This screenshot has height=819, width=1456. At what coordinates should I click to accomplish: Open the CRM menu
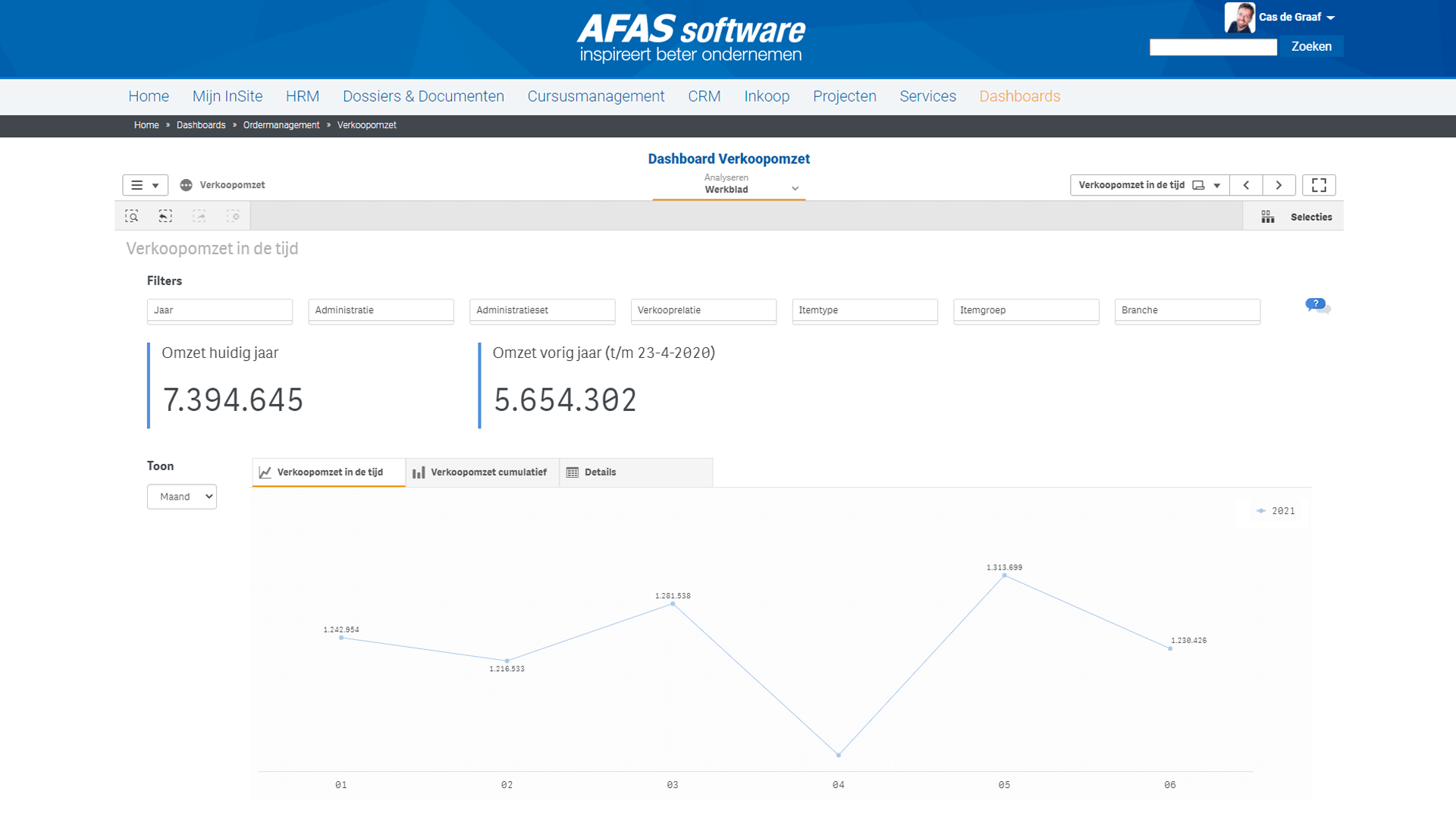point(704,96)
